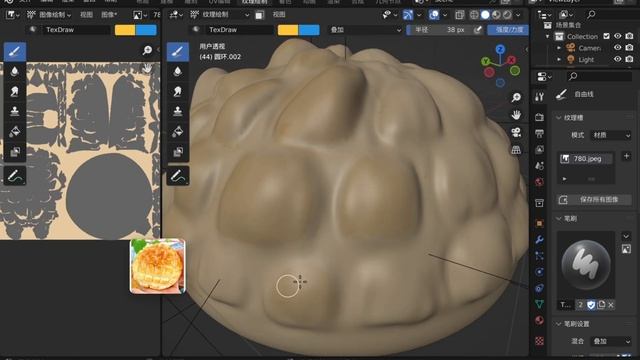Image resolution: width=640 pixels, height=360 pixels.
Task: Hide the Camera object in viewport
Action: pos(618,48)
